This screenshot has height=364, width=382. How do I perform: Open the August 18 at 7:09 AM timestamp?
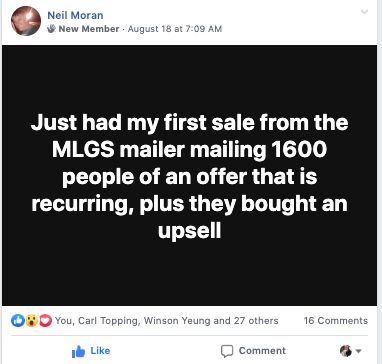point(175,29)
